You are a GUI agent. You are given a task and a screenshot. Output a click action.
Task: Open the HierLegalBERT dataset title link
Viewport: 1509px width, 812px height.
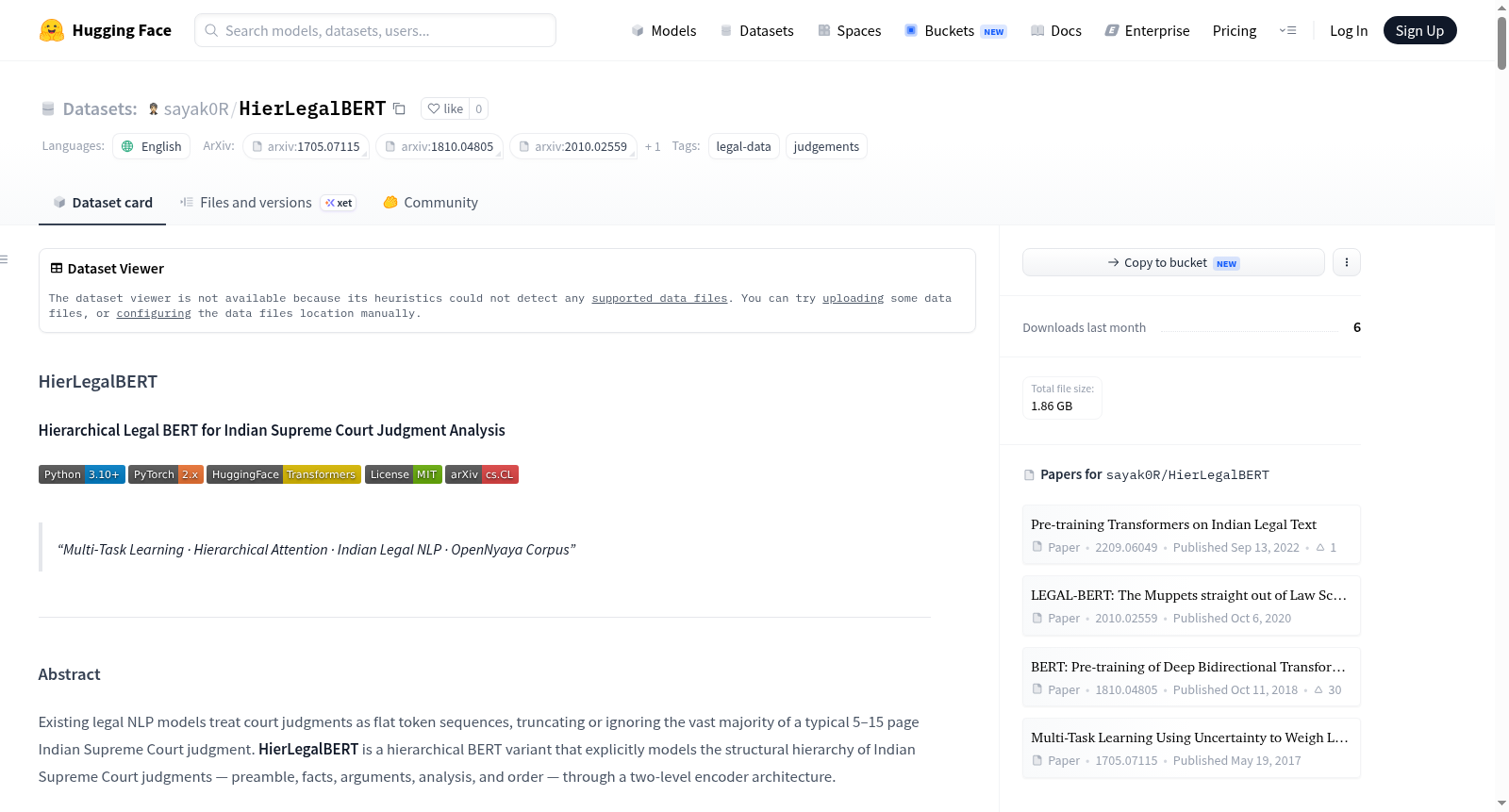click(x=312, y=108)
